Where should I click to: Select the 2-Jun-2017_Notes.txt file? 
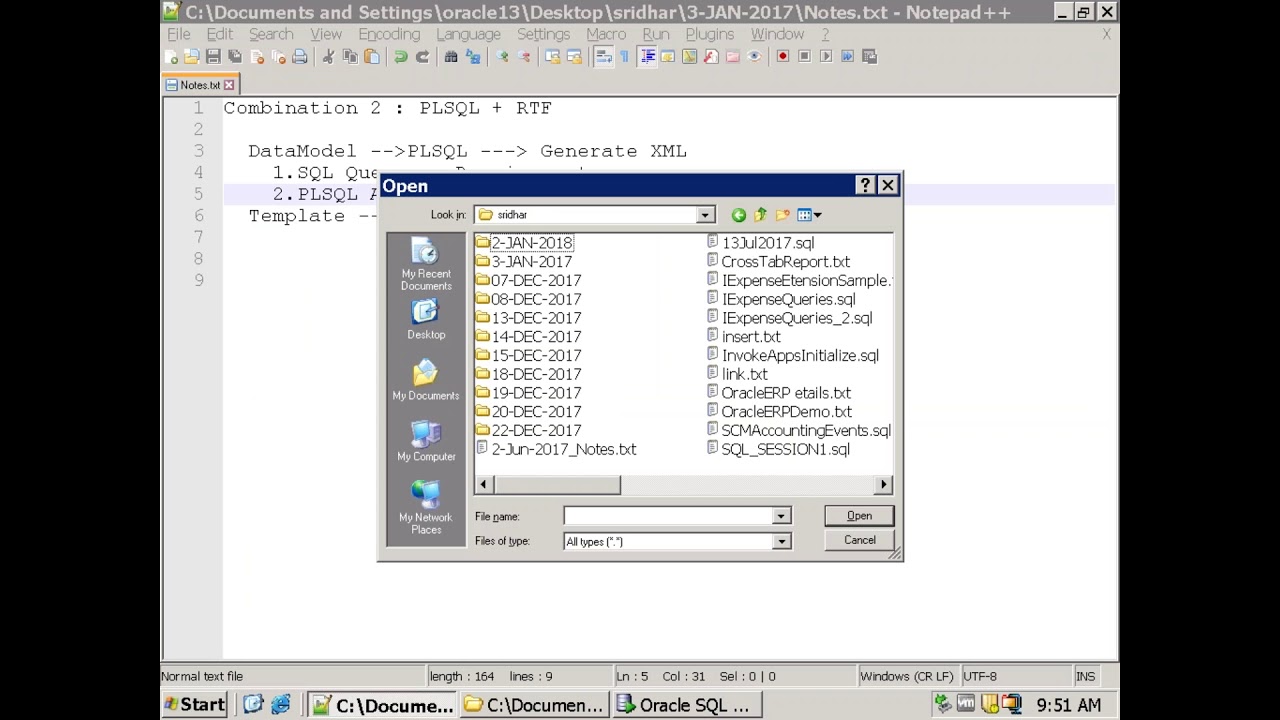(556, 450)
